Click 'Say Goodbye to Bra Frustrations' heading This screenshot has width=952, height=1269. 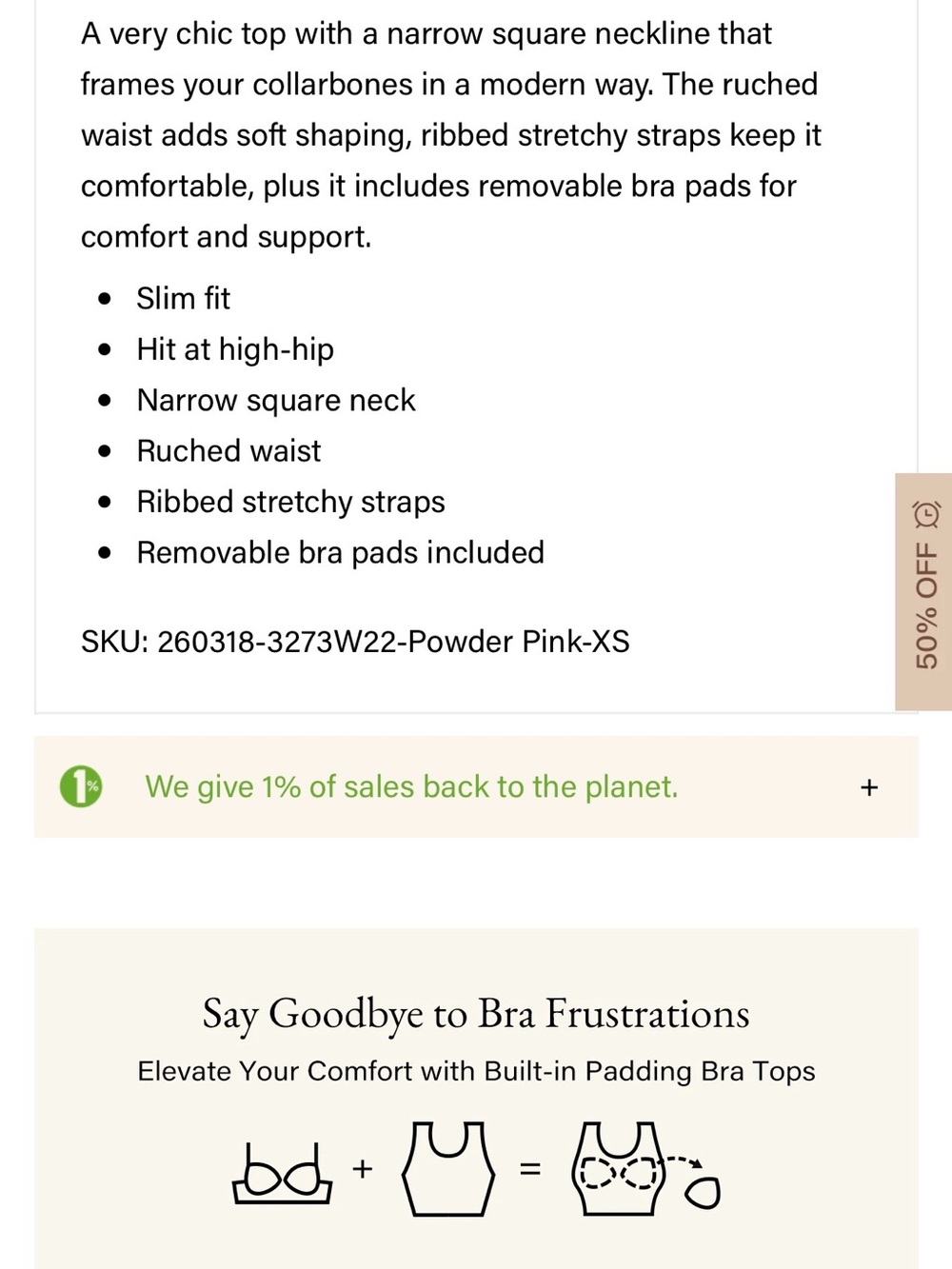476,1014
